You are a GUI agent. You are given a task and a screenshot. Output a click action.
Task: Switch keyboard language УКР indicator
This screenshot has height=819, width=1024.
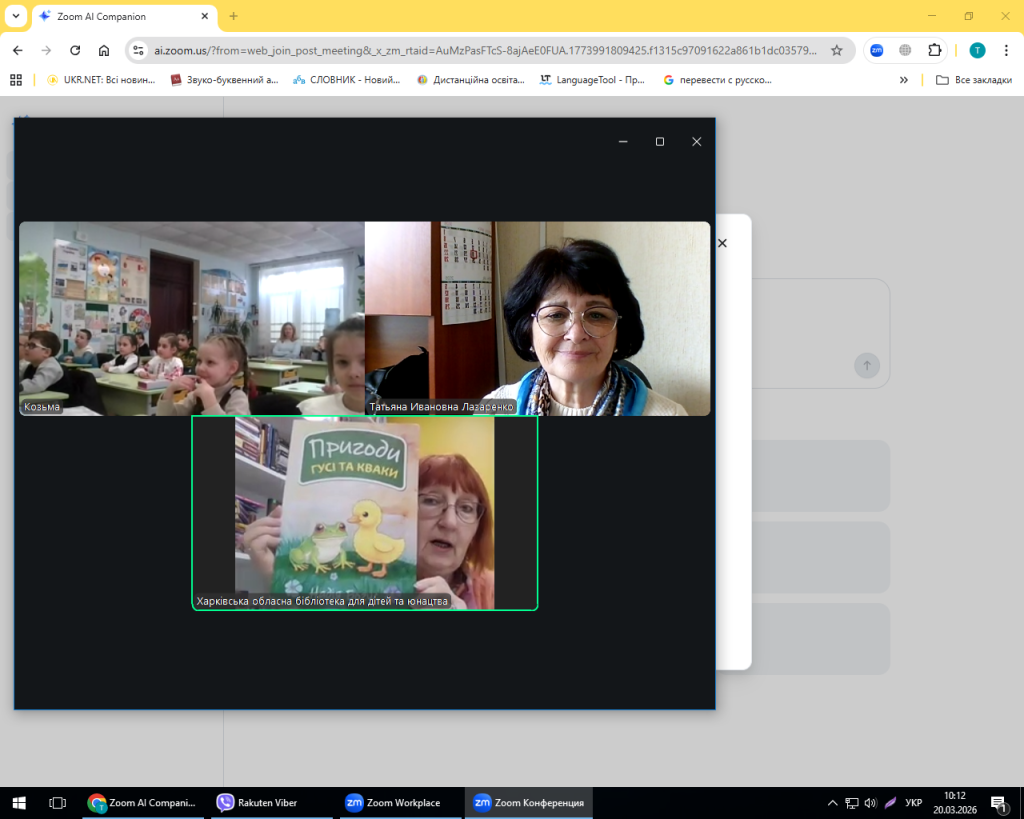click(913, 802)
